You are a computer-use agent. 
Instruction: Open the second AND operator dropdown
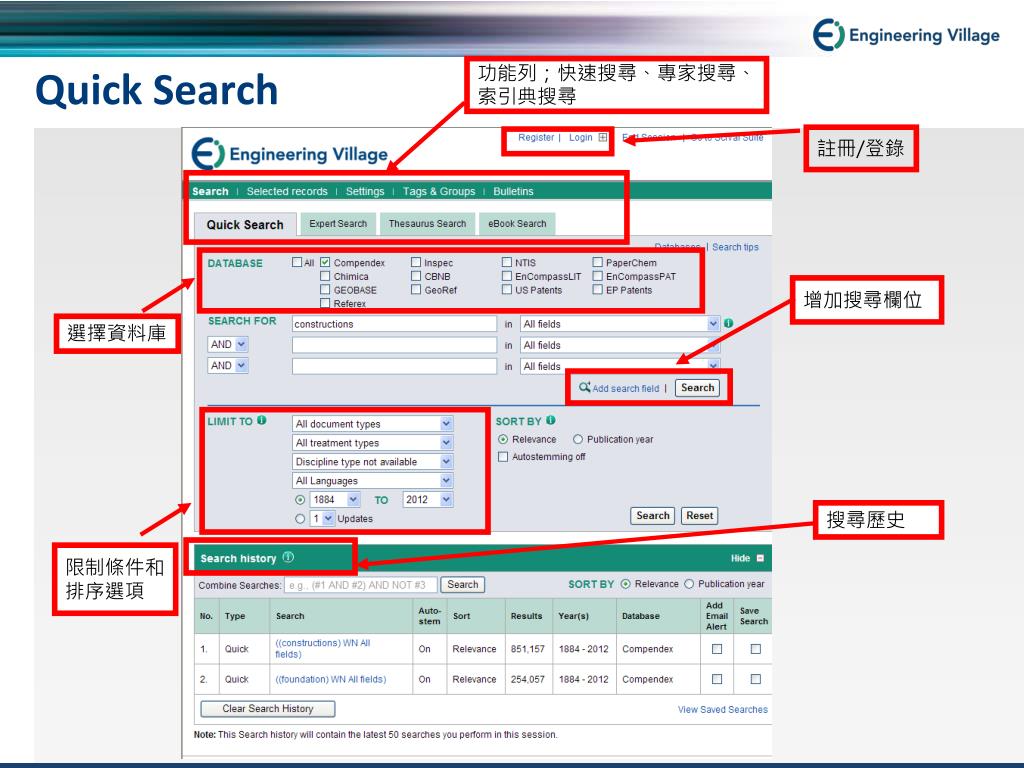[x=227, y=366]
